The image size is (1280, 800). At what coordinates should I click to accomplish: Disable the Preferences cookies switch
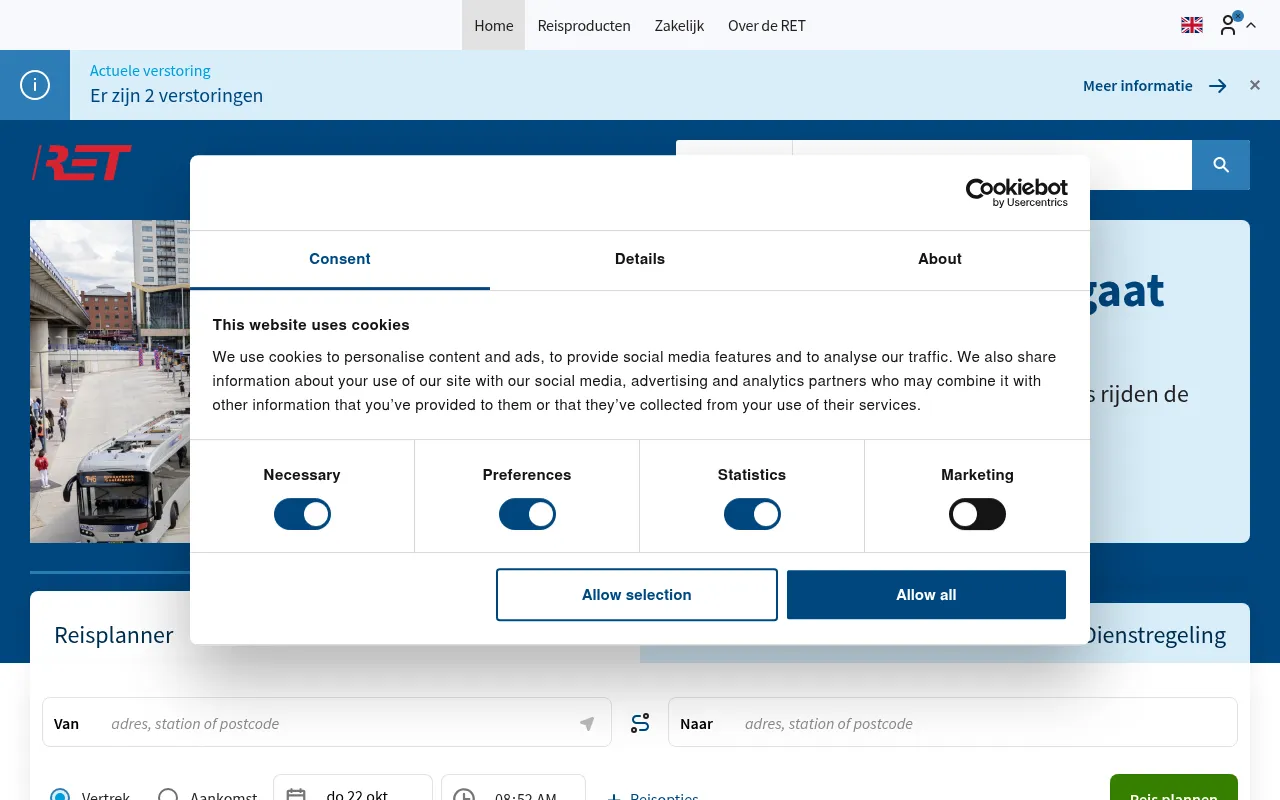[527, 514]
